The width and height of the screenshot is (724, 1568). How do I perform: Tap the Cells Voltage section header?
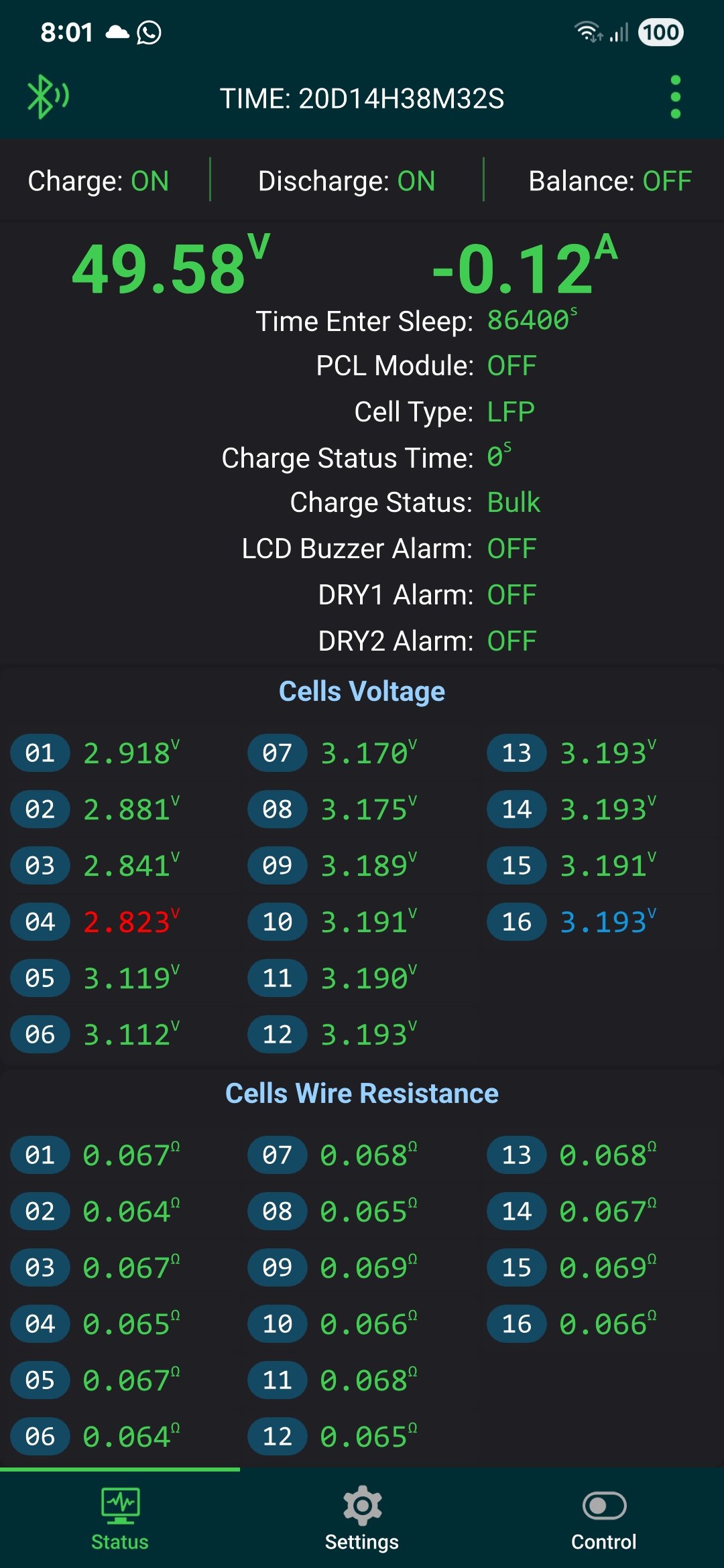(x=362, y=692)
